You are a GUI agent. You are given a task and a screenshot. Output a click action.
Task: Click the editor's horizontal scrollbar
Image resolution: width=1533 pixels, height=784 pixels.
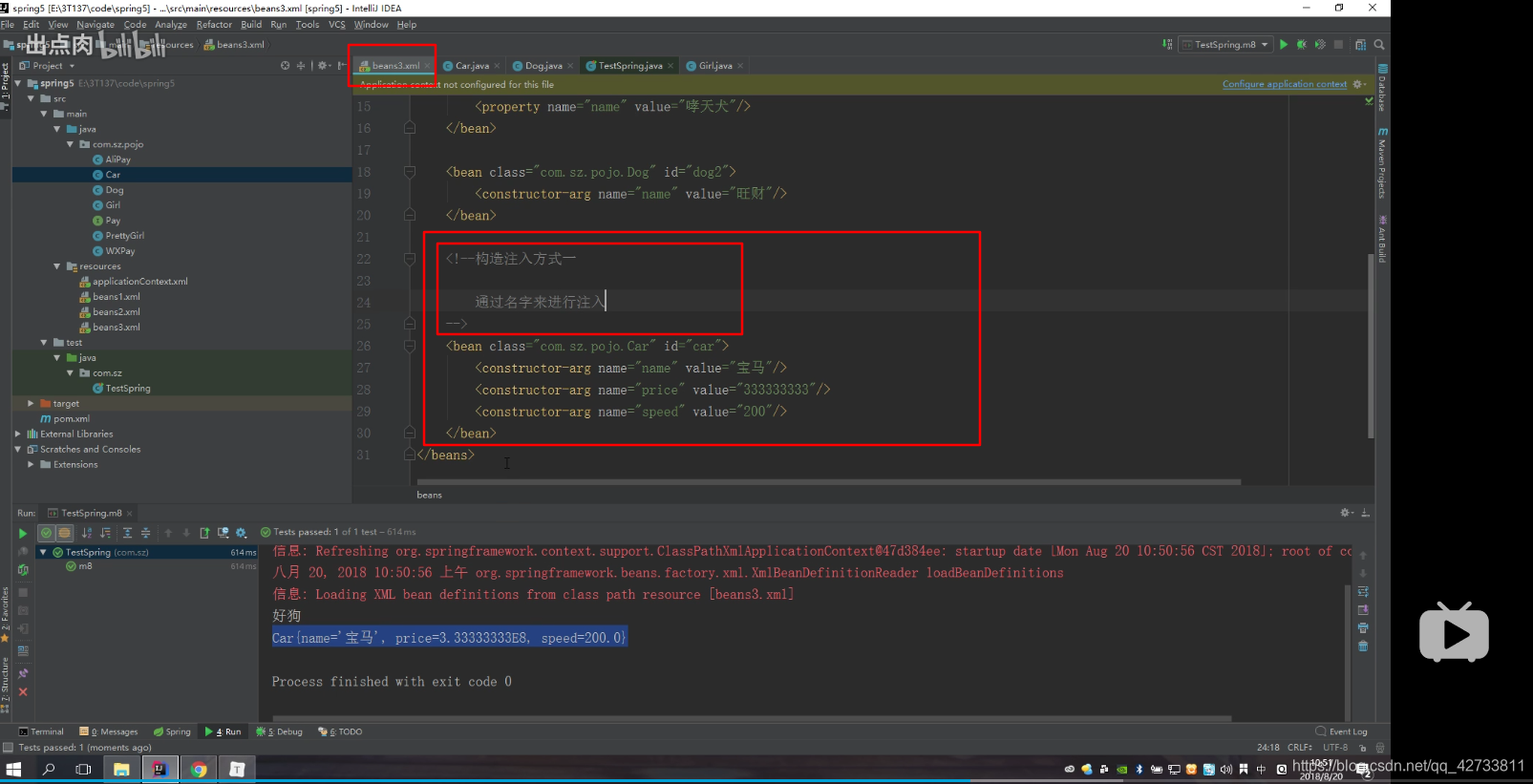pyautogui.click(x=829, y=482)
